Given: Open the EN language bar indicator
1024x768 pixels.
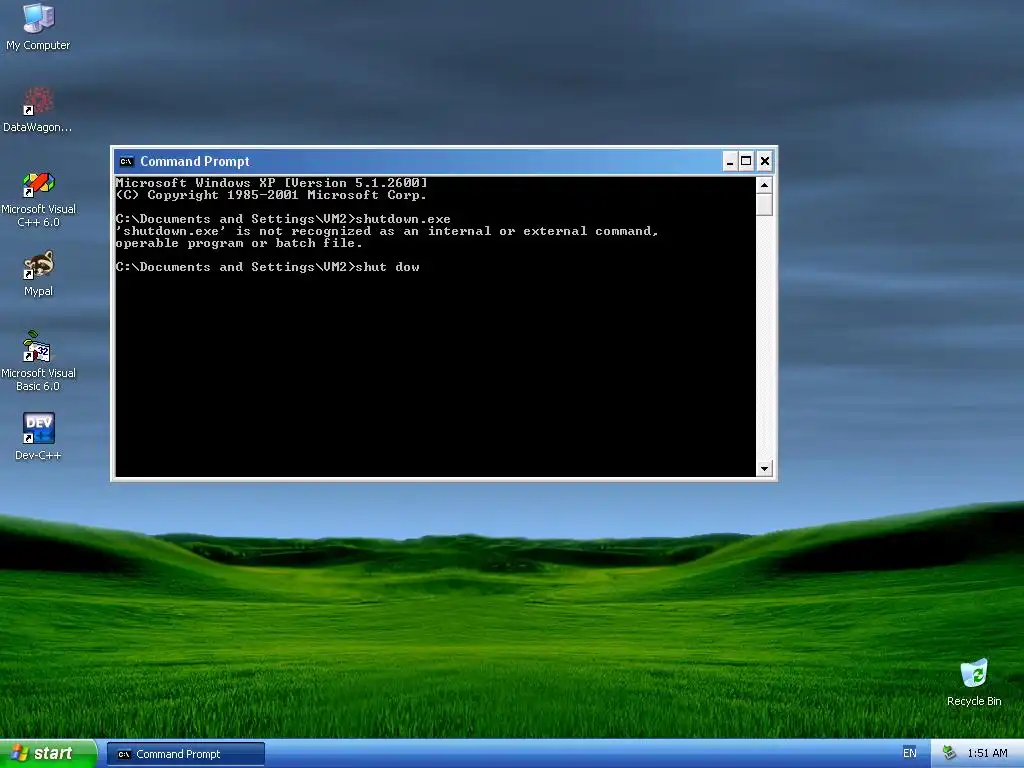Looking at the screenshot, I should (x=909, y=753).
